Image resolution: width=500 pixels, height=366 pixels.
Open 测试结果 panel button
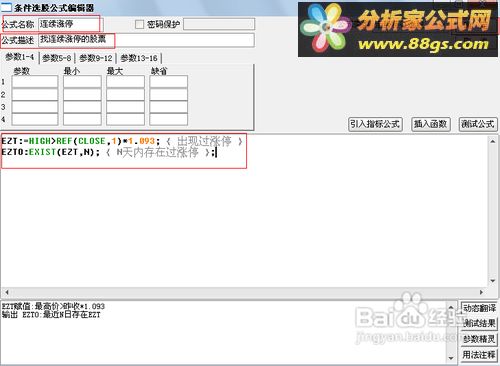tap(479, 323)
